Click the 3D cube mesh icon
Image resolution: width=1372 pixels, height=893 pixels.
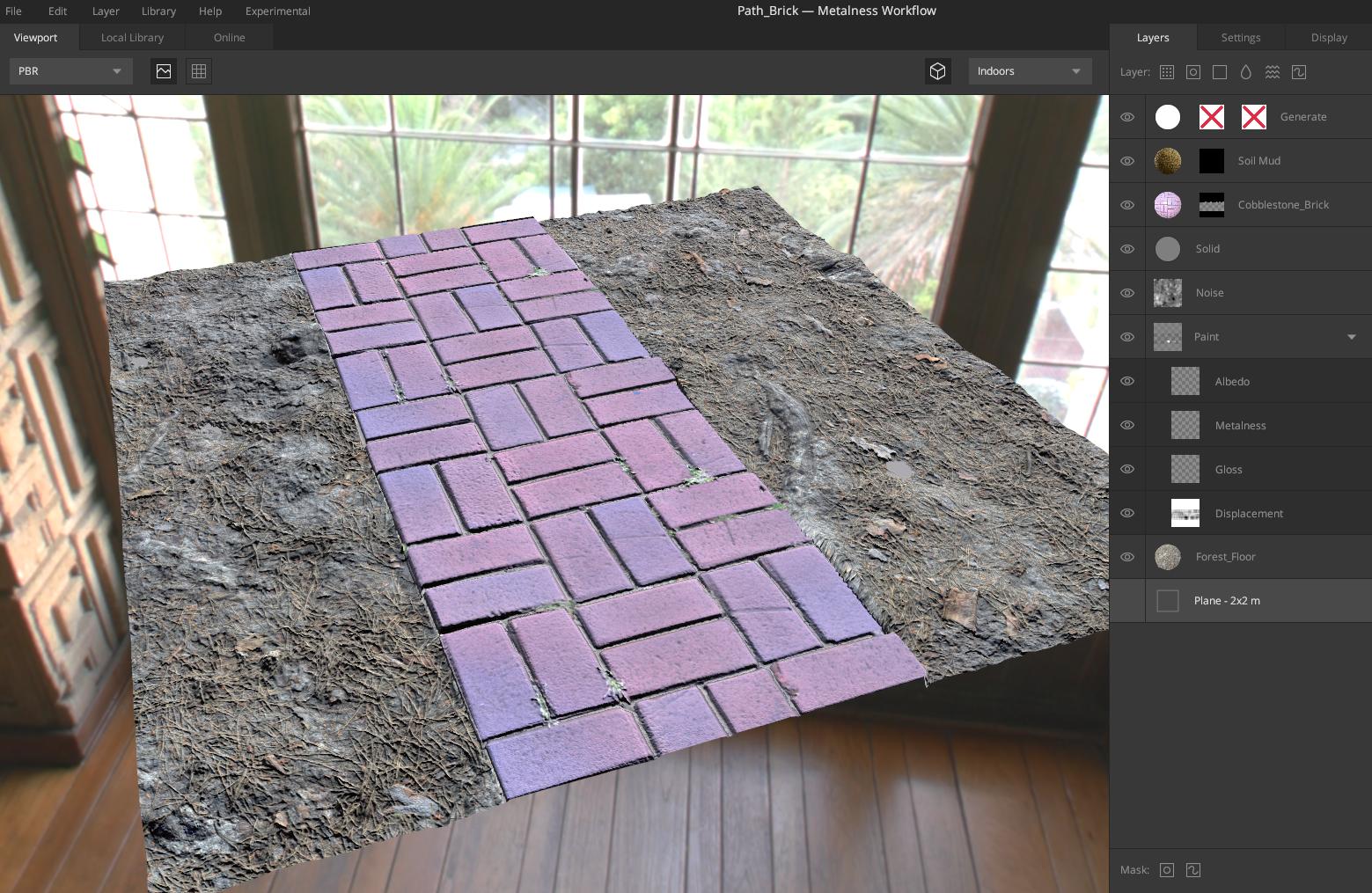coord(938,71)
